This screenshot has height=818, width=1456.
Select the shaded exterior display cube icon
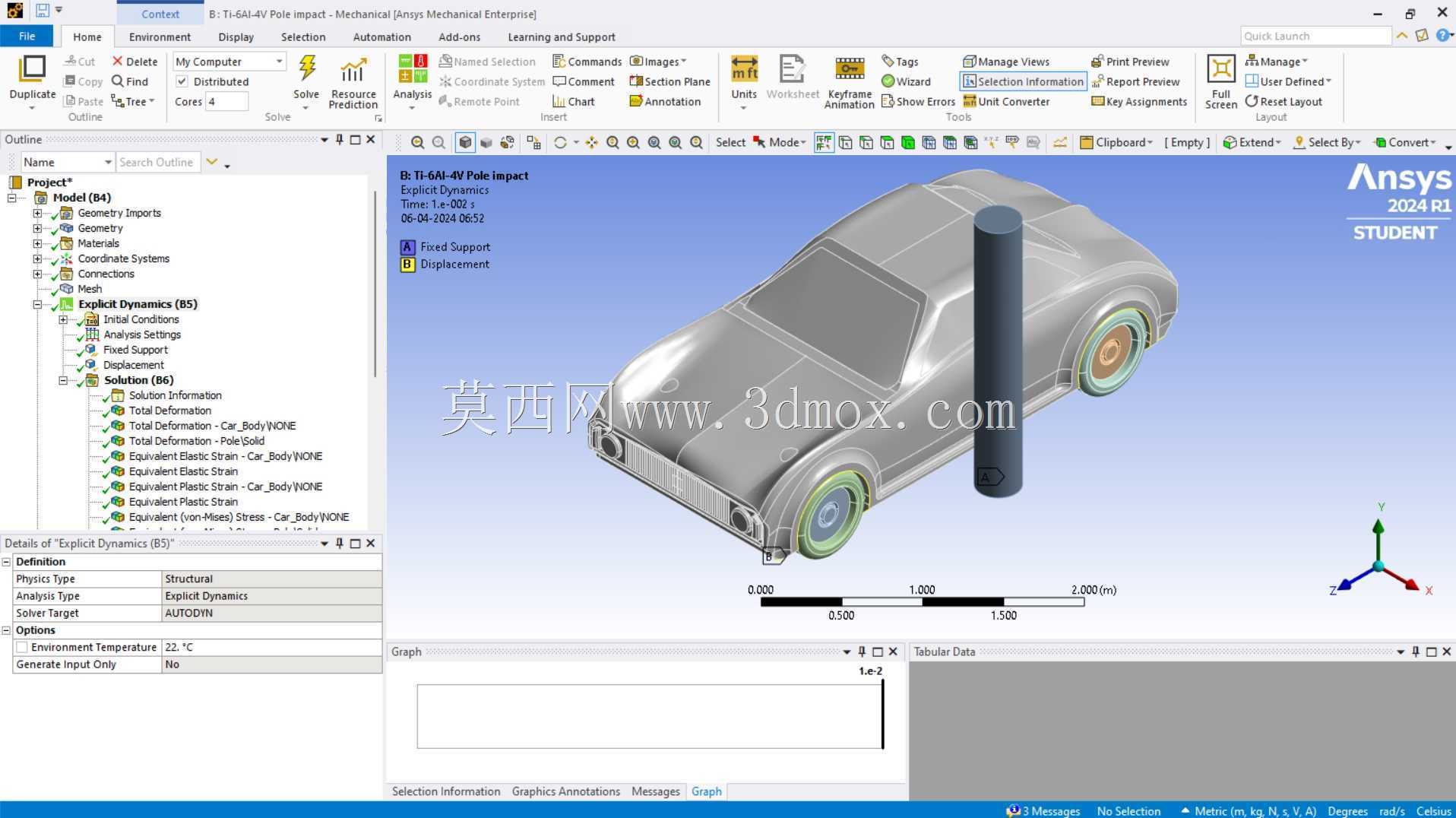(465, 142)
